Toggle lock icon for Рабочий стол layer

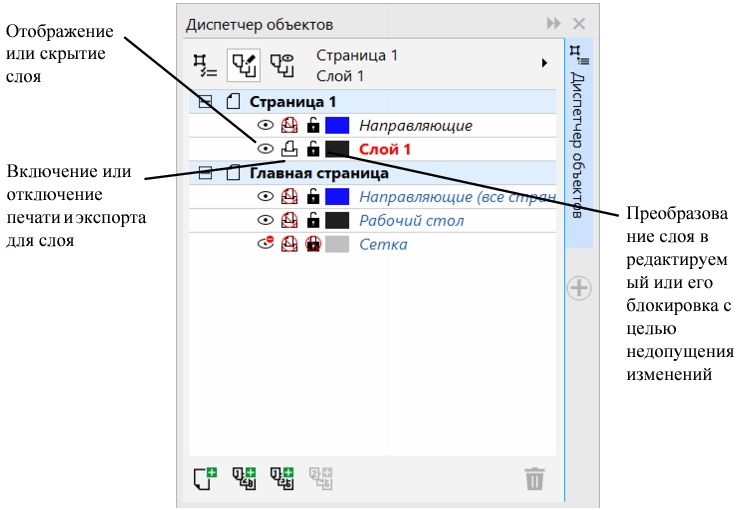click(313, 220)
